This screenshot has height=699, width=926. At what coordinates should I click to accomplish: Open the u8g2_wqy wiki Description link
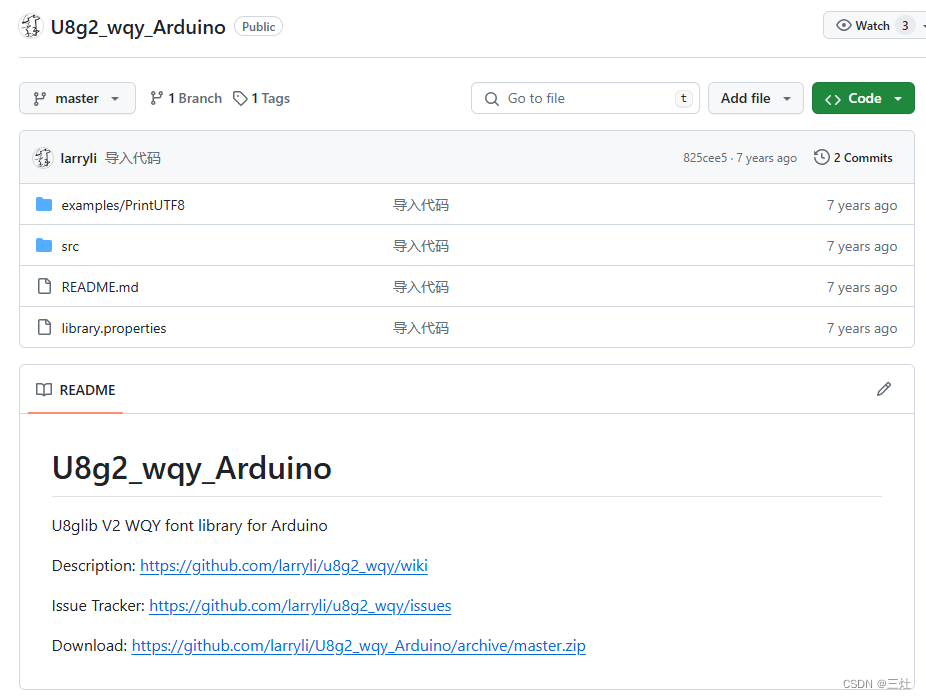[x=283, y=566]
